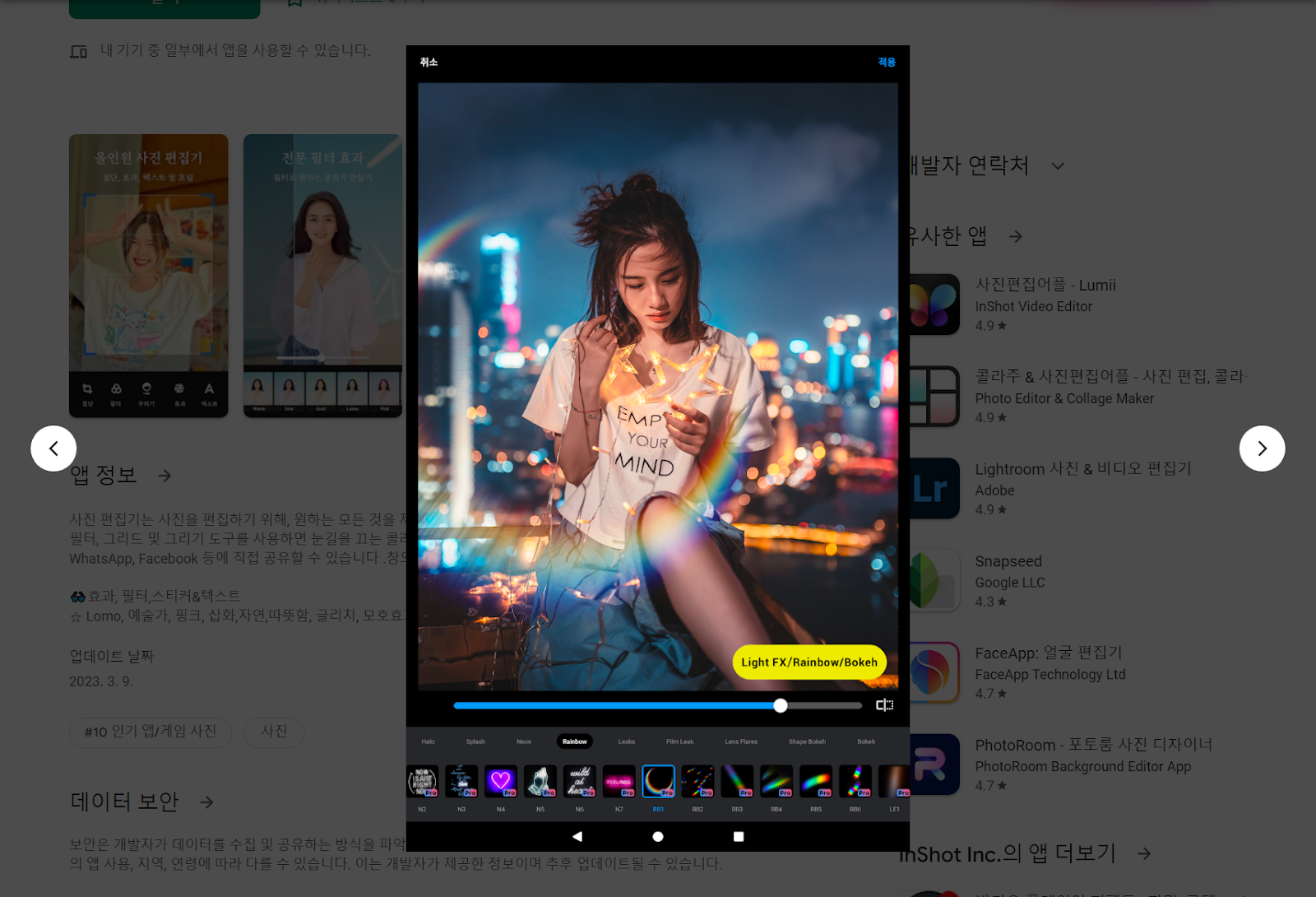The height and width of the screenshot is (897, 1316).
Task: Switch to the Lens Flares tab
Action: click(741, 741)
